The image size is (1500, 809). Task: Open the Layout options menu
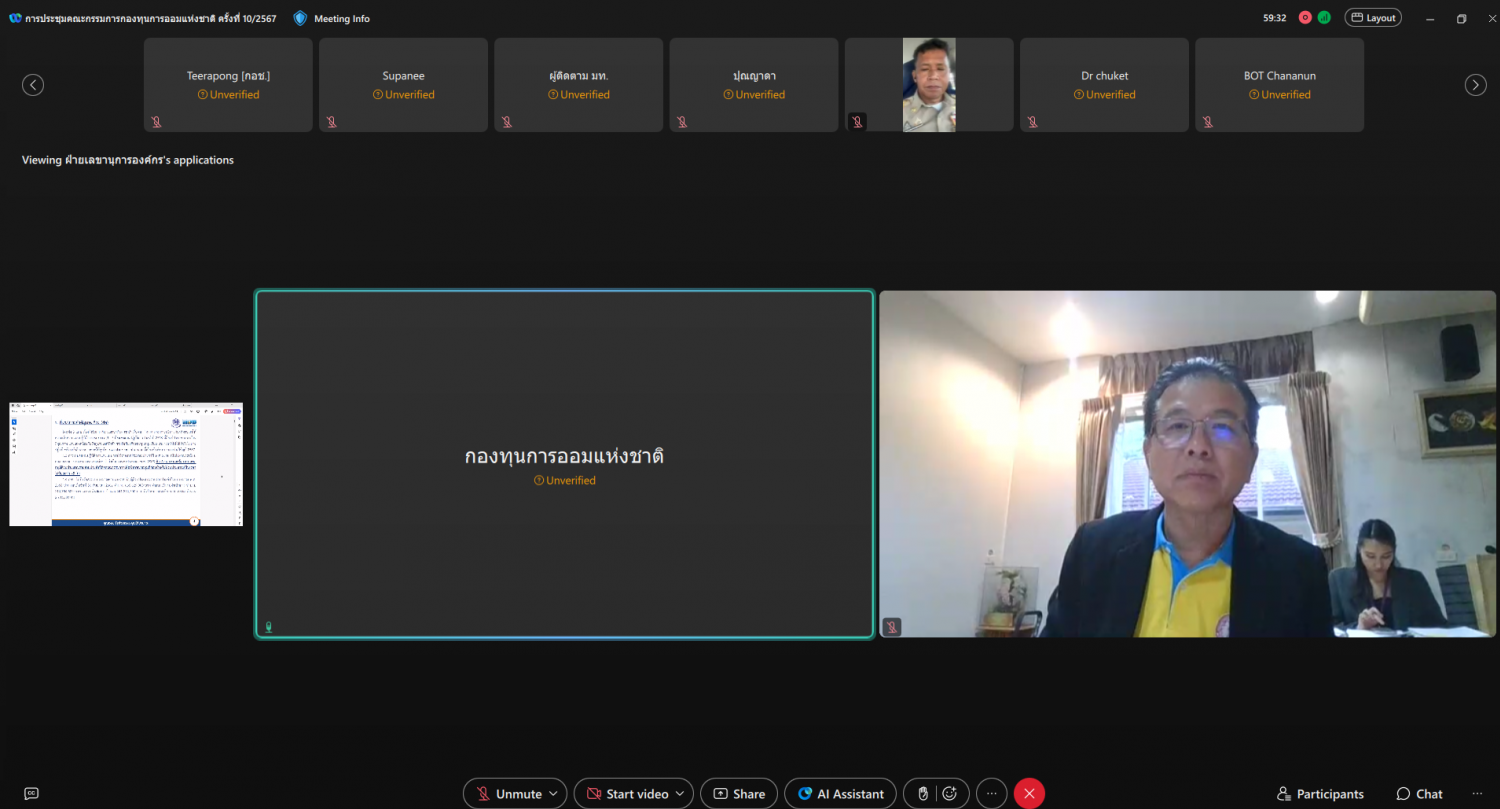[1373, 17]
